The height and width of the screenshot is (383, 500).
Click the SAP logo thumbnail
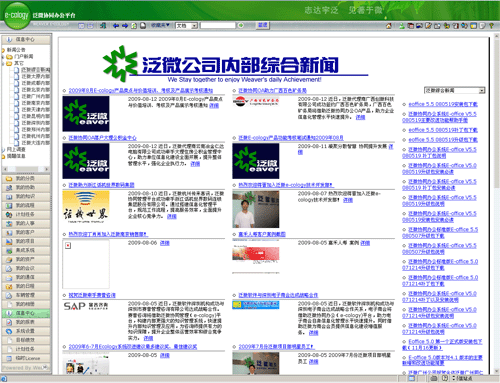click(86, 306)
